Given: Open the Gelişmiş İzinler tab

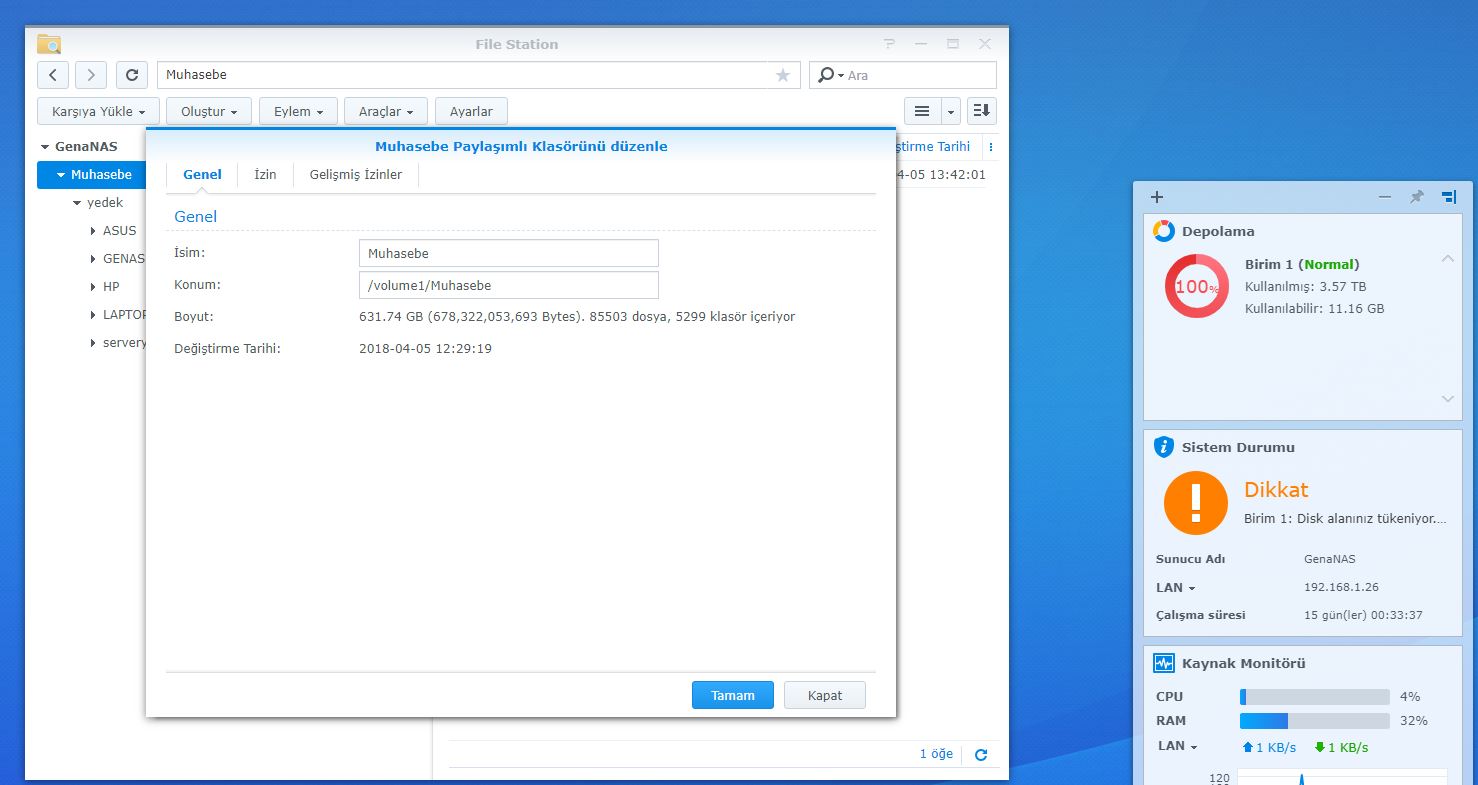Looking at the screenshot, I should click(x=355, y=175).
